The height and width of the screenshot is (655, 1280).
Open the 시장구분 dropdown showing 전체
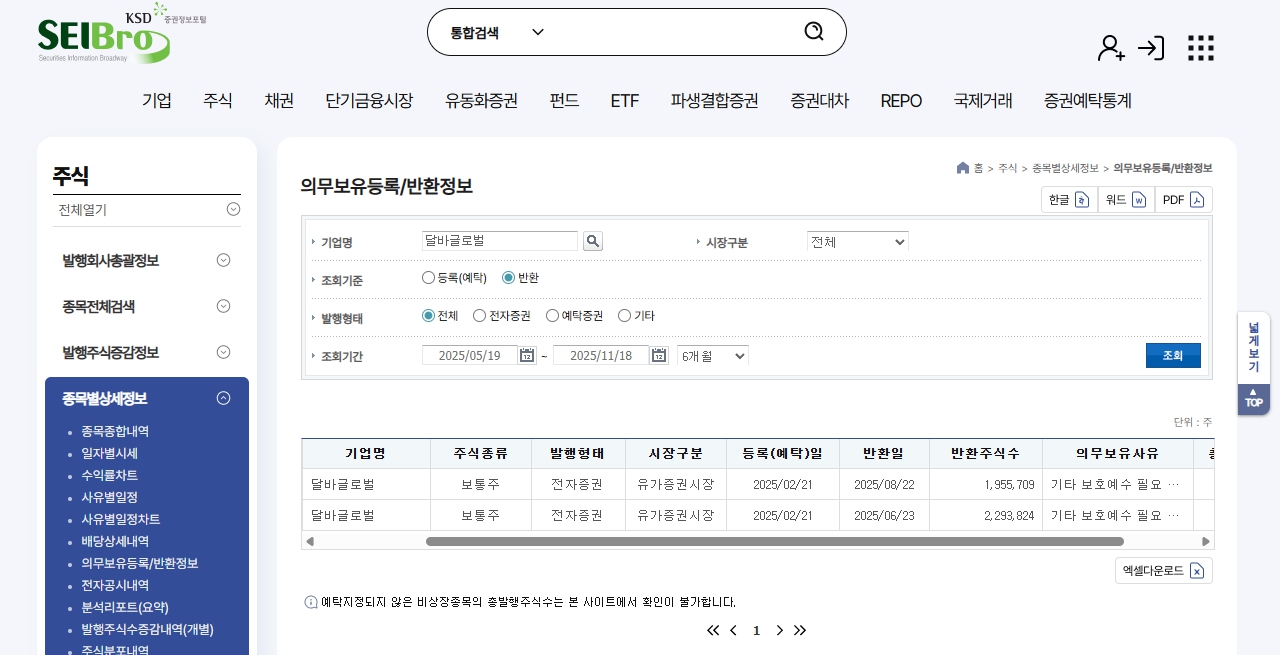click(857, 241)
